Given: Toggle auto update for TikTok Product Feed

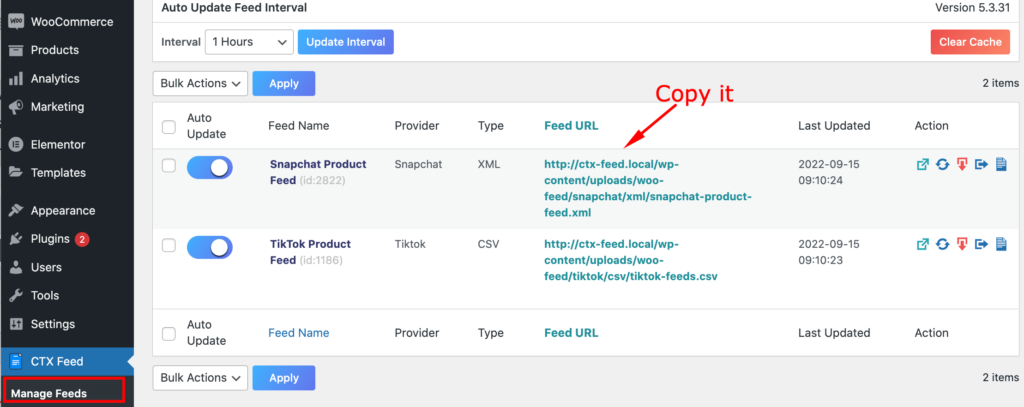Looking at the screenshot, I should tap(210, 247).
